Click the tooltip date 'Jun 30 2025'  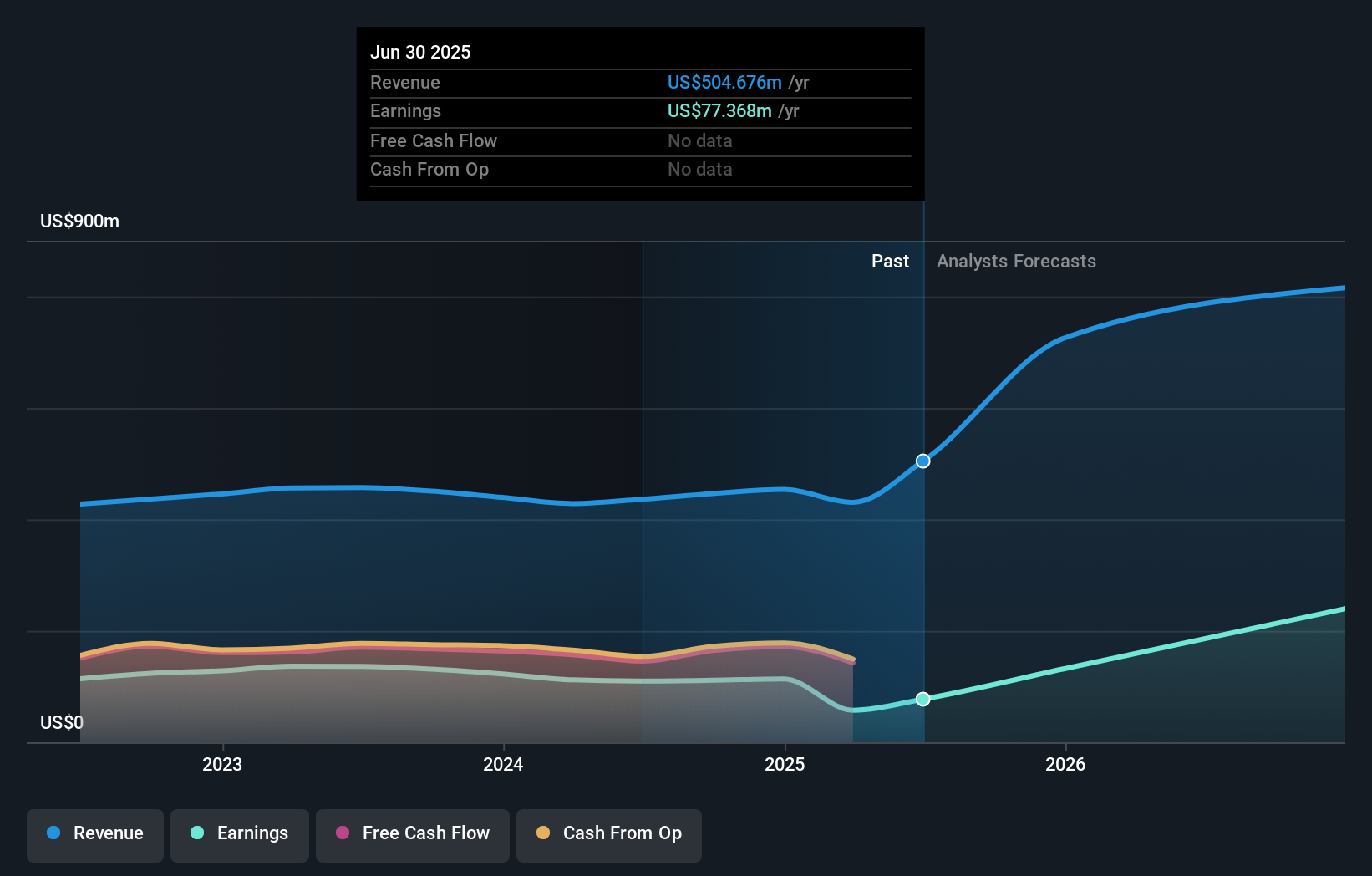(420, 53)
